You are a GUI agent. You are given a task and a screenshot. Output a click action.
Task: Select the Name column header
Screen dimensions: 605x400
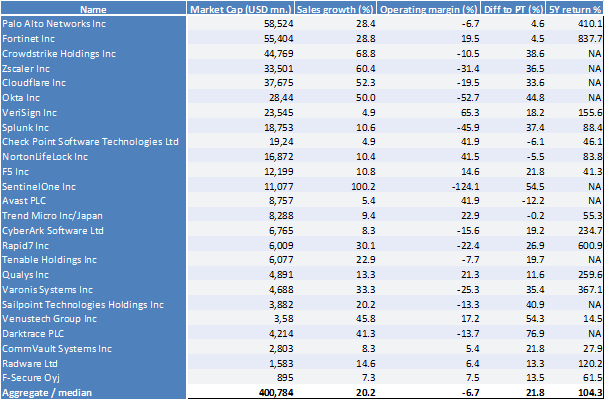pos(93,9)
